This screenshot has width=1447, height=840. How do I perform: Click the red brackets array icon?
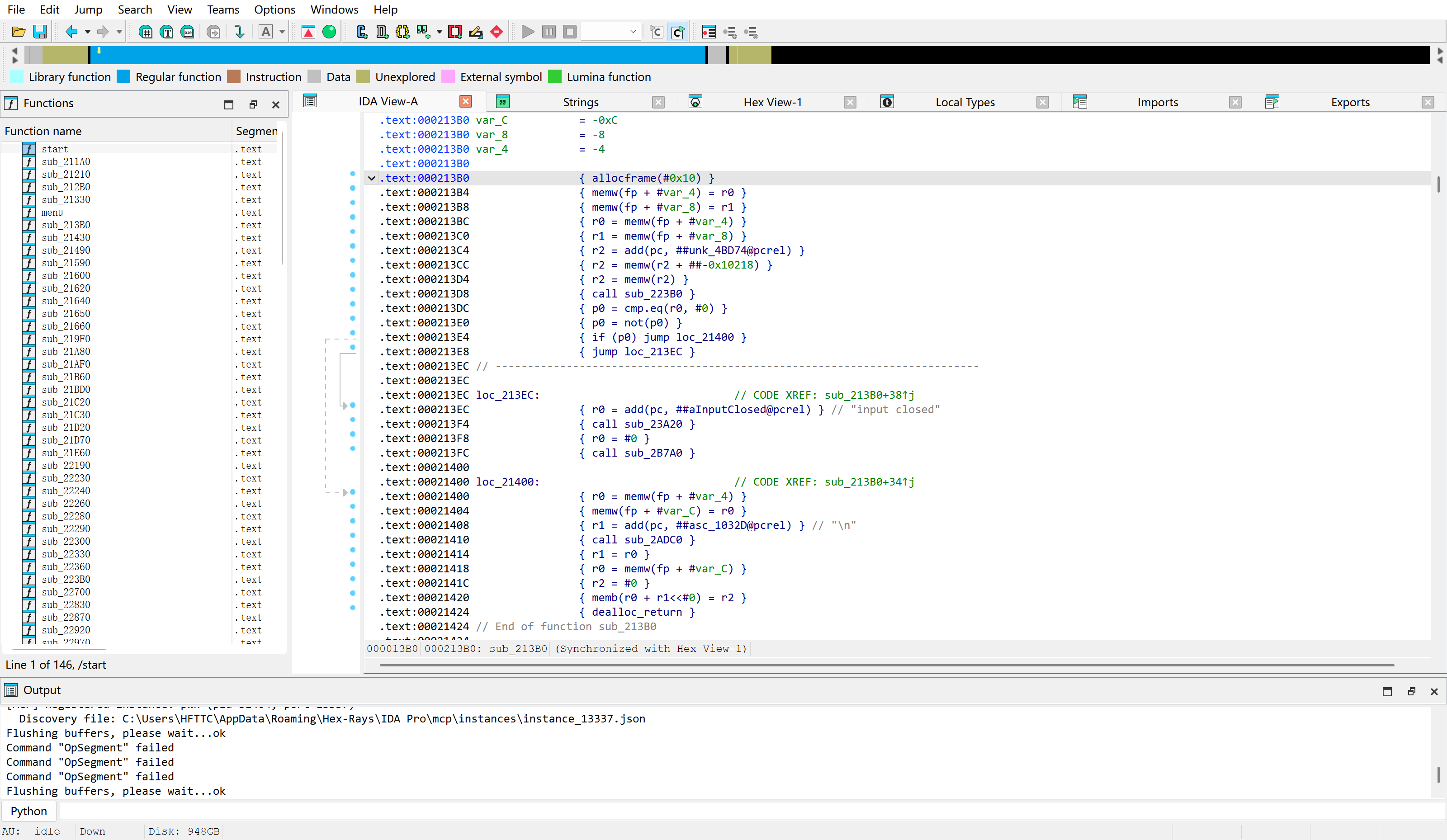point(455,32)
